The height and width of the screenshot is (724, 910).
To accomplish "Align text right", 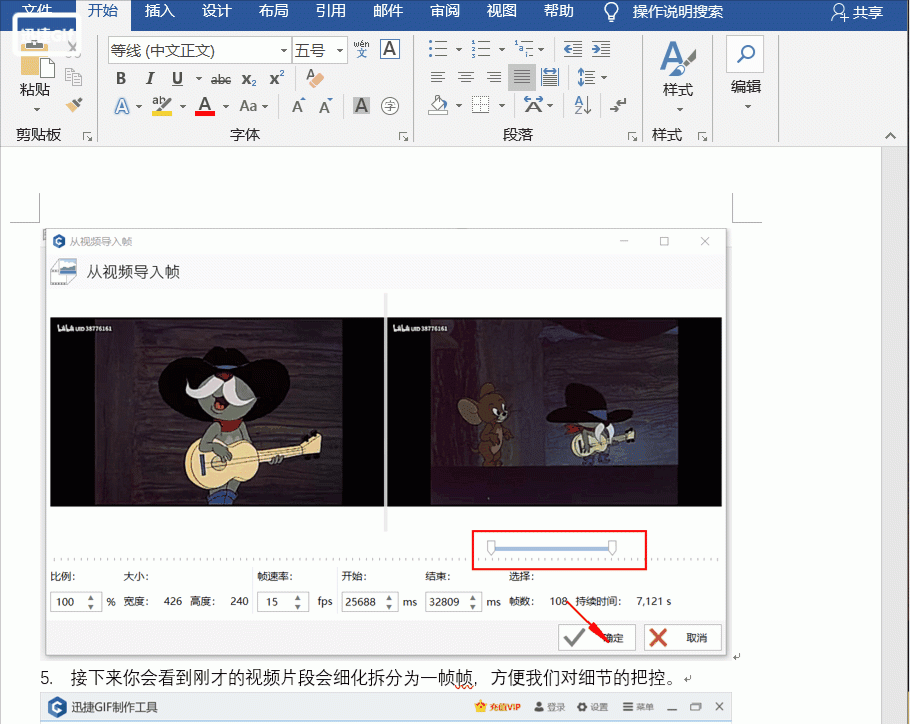I will 493,77.
